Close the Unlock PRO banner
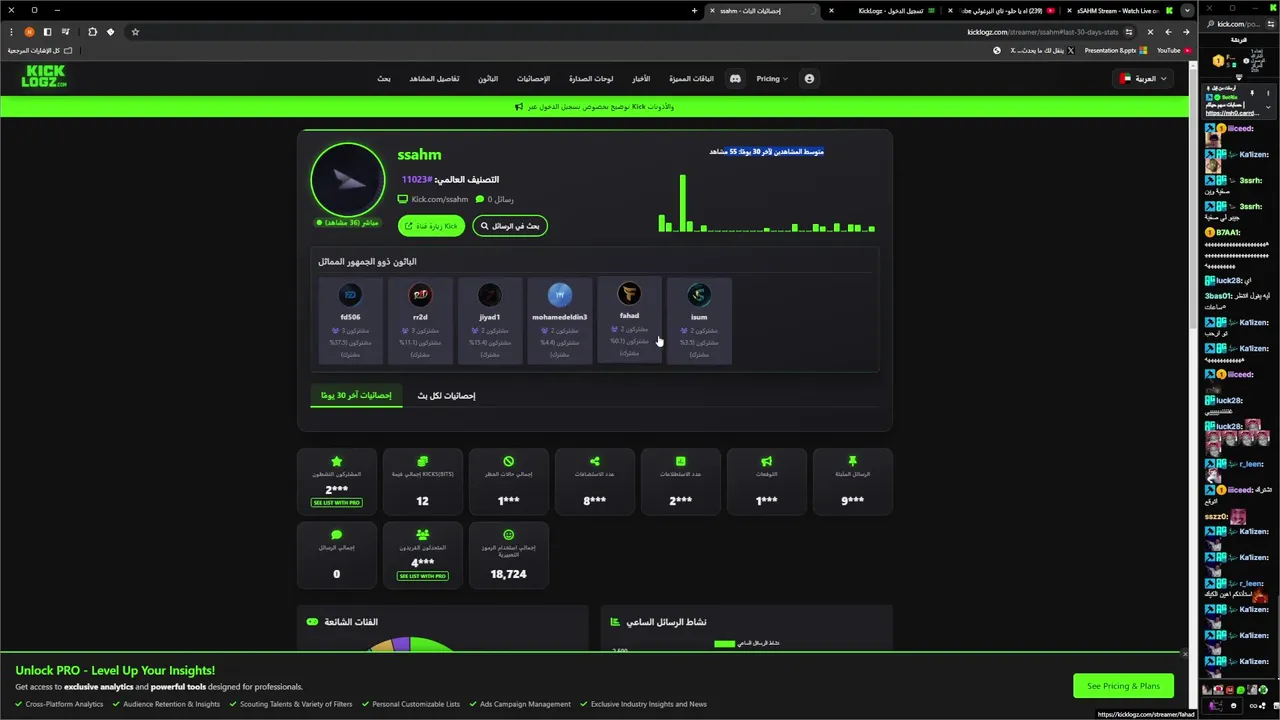This screenshot has height=720, width=1280. point(1185,654)
